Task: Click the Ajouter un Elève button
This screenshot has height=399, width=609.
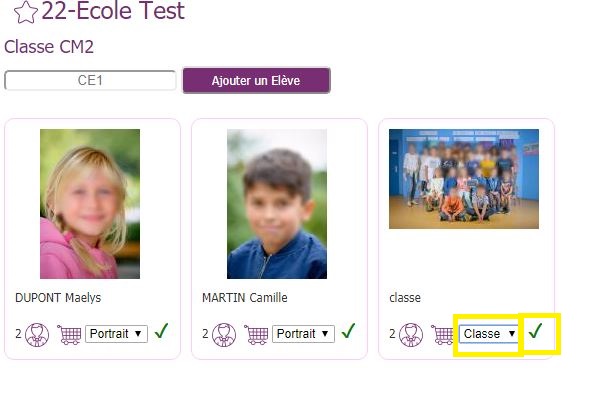Action: pos(256,80)
